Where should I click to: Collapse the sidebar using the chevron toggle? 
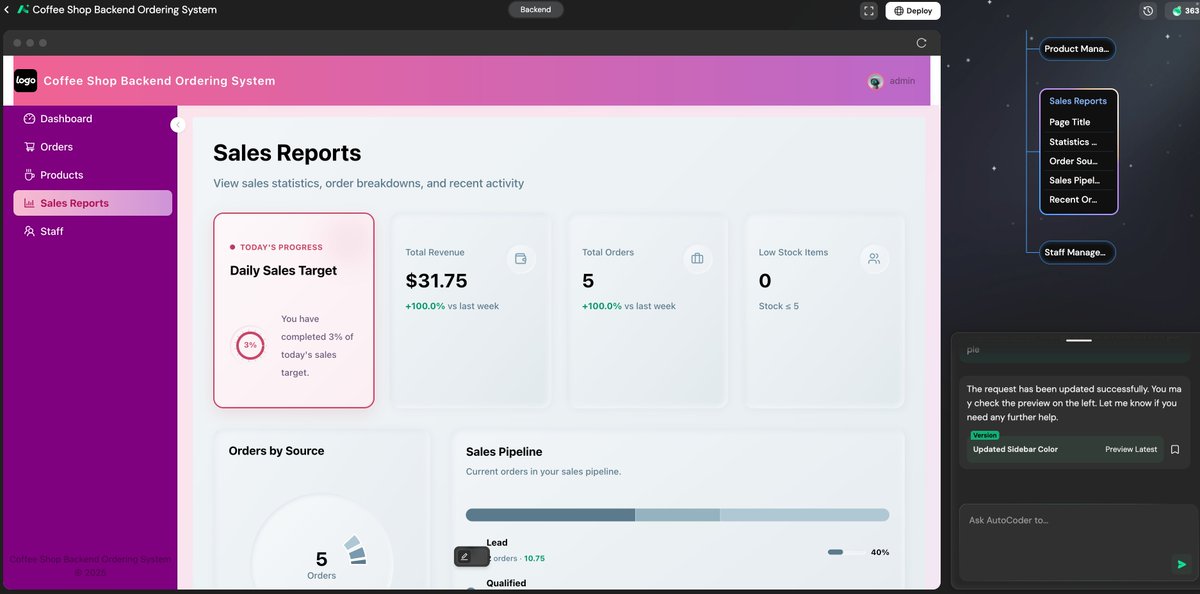coord(178,125)
